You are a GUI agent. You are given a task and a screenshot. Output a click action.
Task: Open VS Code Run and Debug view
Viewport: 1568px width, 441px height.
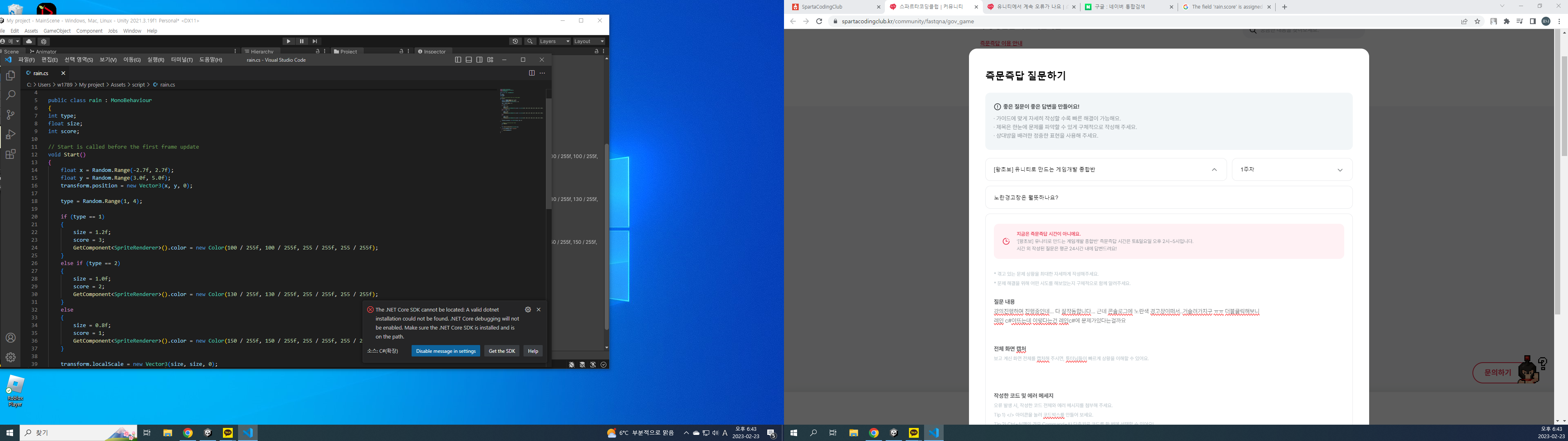(10, 135)
